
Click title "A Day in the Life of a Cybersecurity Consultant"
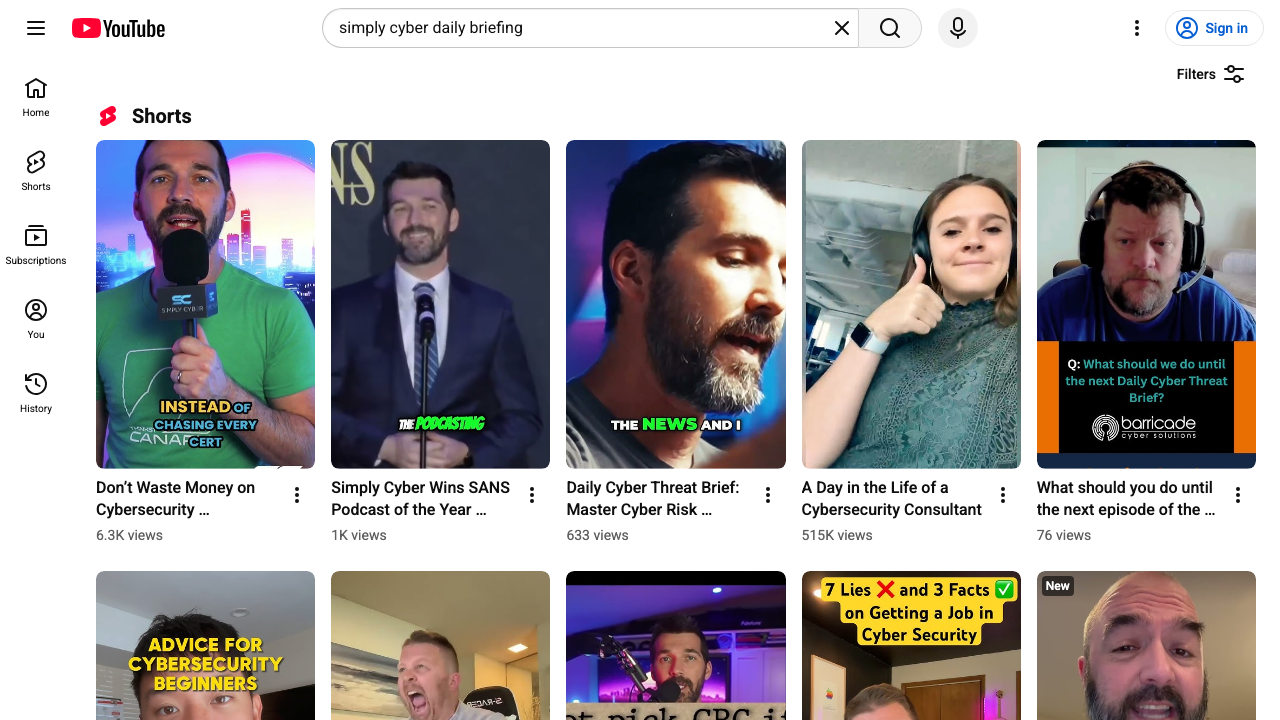(892, 498)
